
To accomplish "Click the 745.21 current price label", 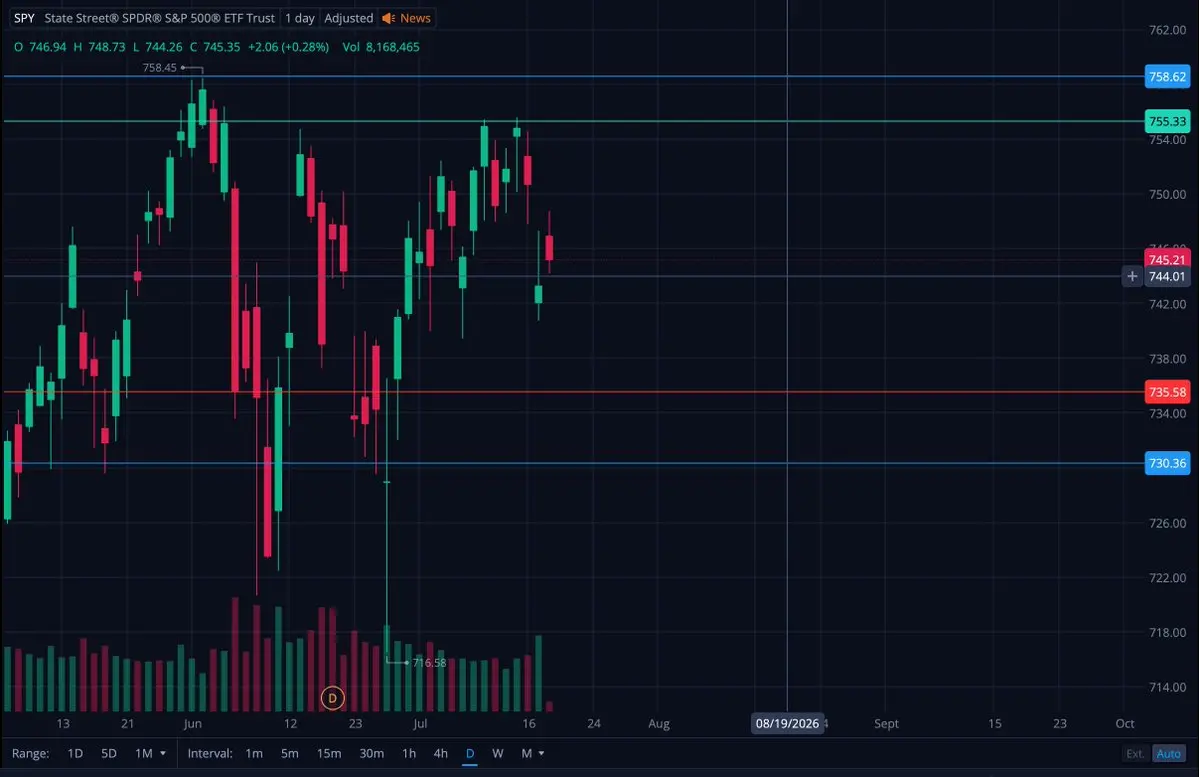I will [1167, 259].
